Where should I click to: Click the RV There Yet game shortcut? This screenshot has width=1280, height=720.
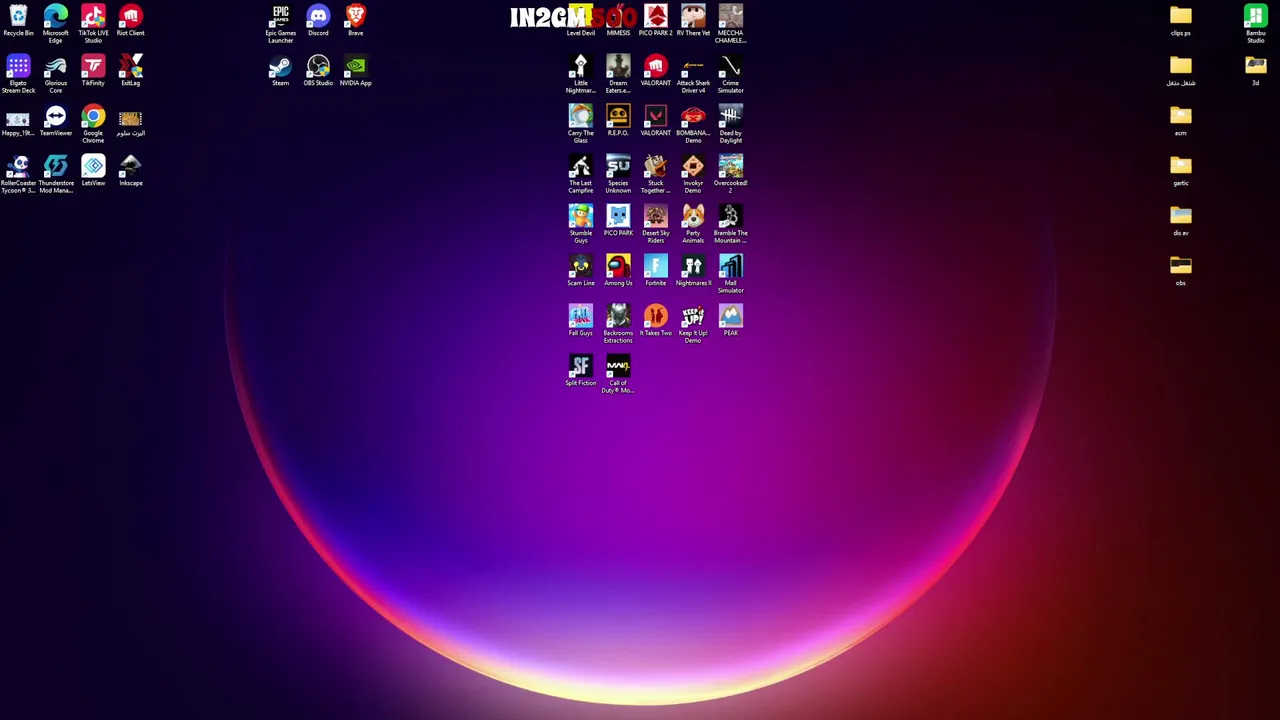coord(693,16)
